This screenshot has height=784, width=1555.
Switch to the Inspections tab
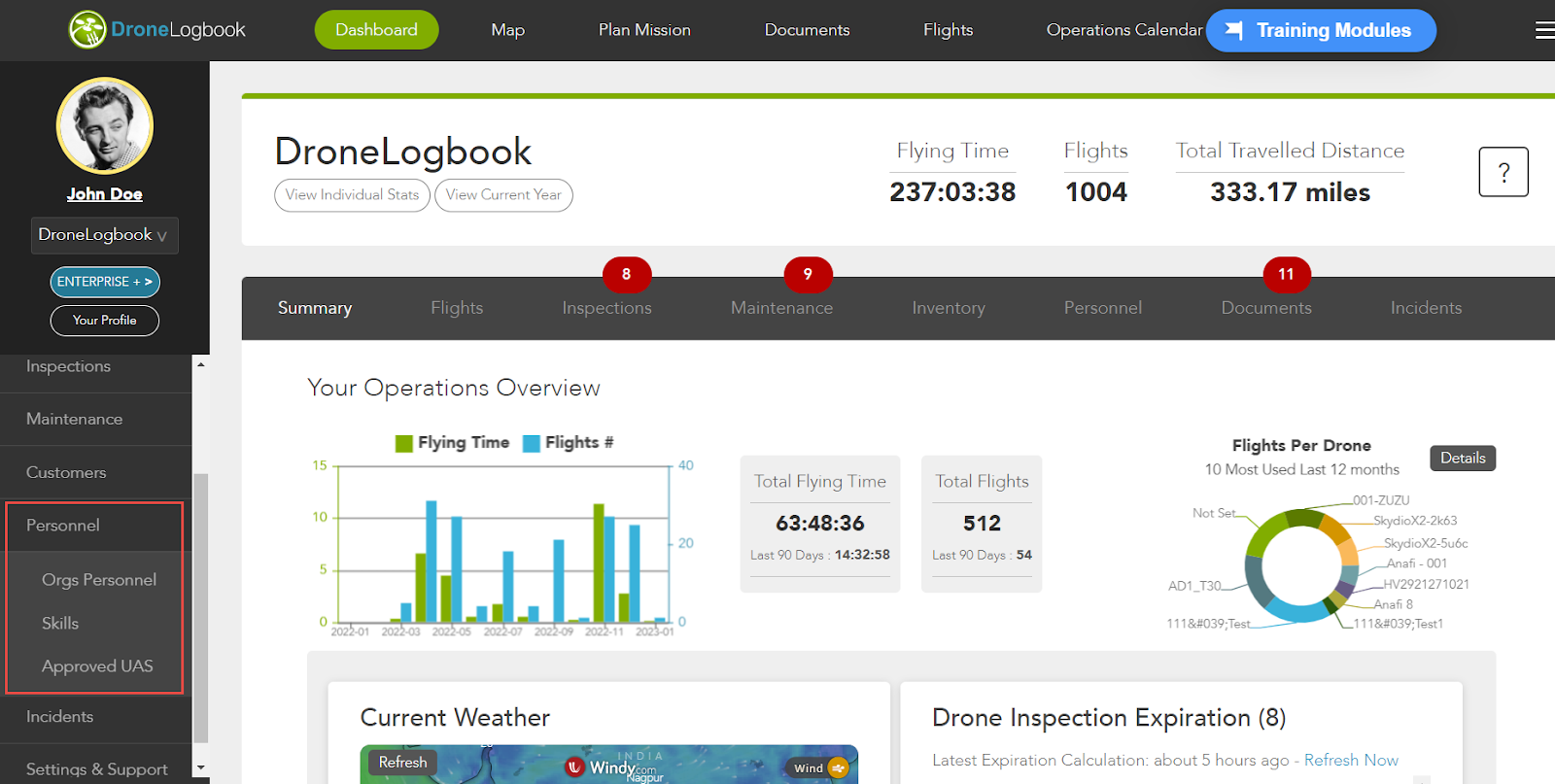(606, 308)
